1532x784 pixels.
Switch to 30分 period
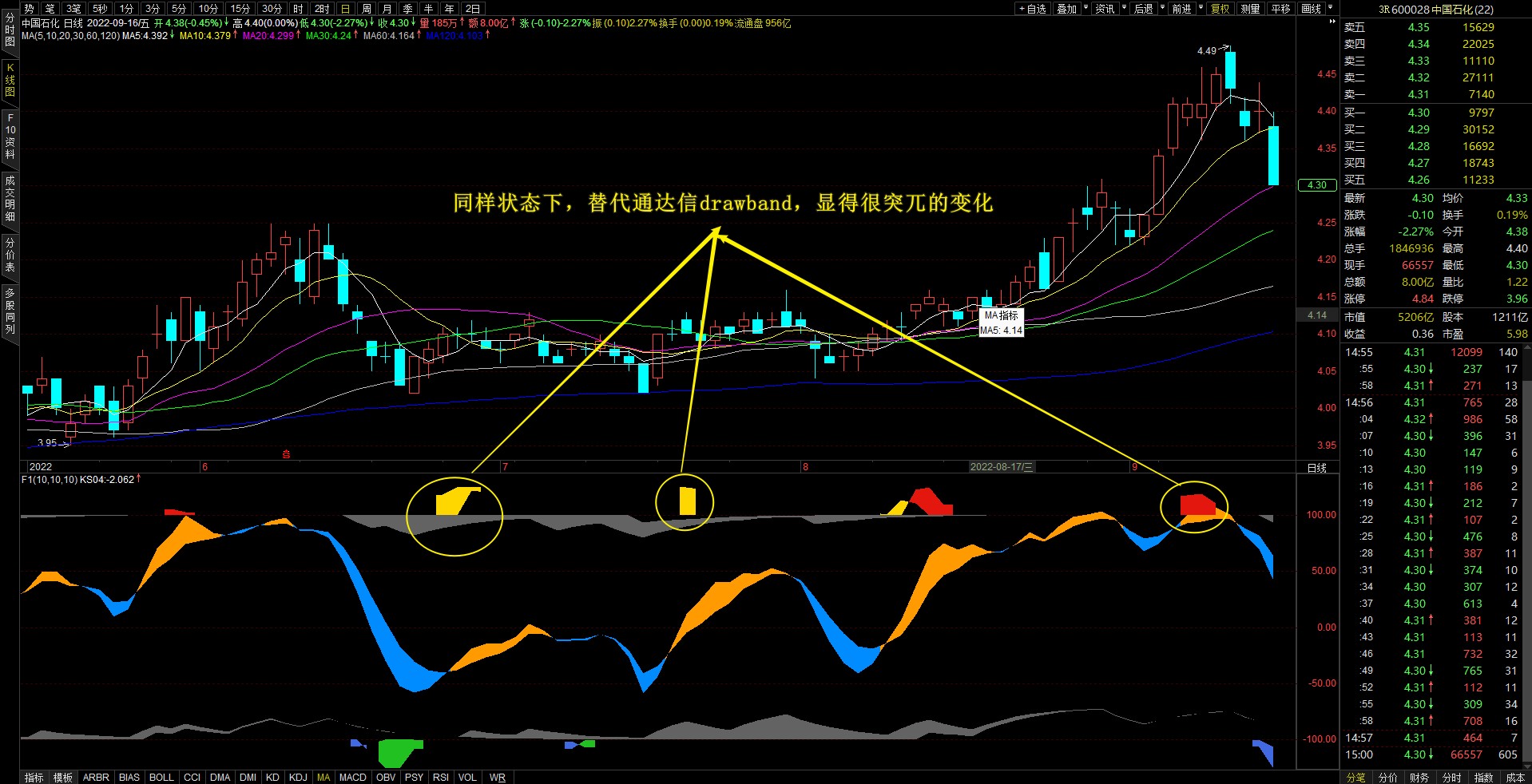(x=272, y=9)
